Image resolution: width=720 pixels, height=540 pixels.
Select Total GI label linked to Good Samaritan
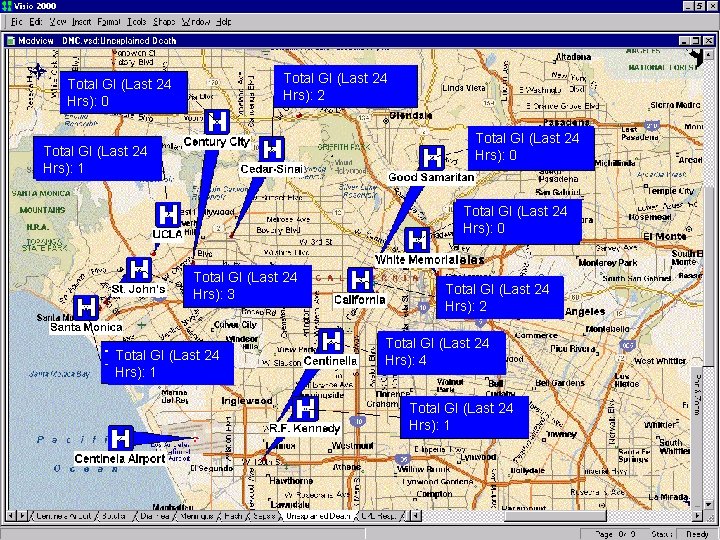coord(531,147)
